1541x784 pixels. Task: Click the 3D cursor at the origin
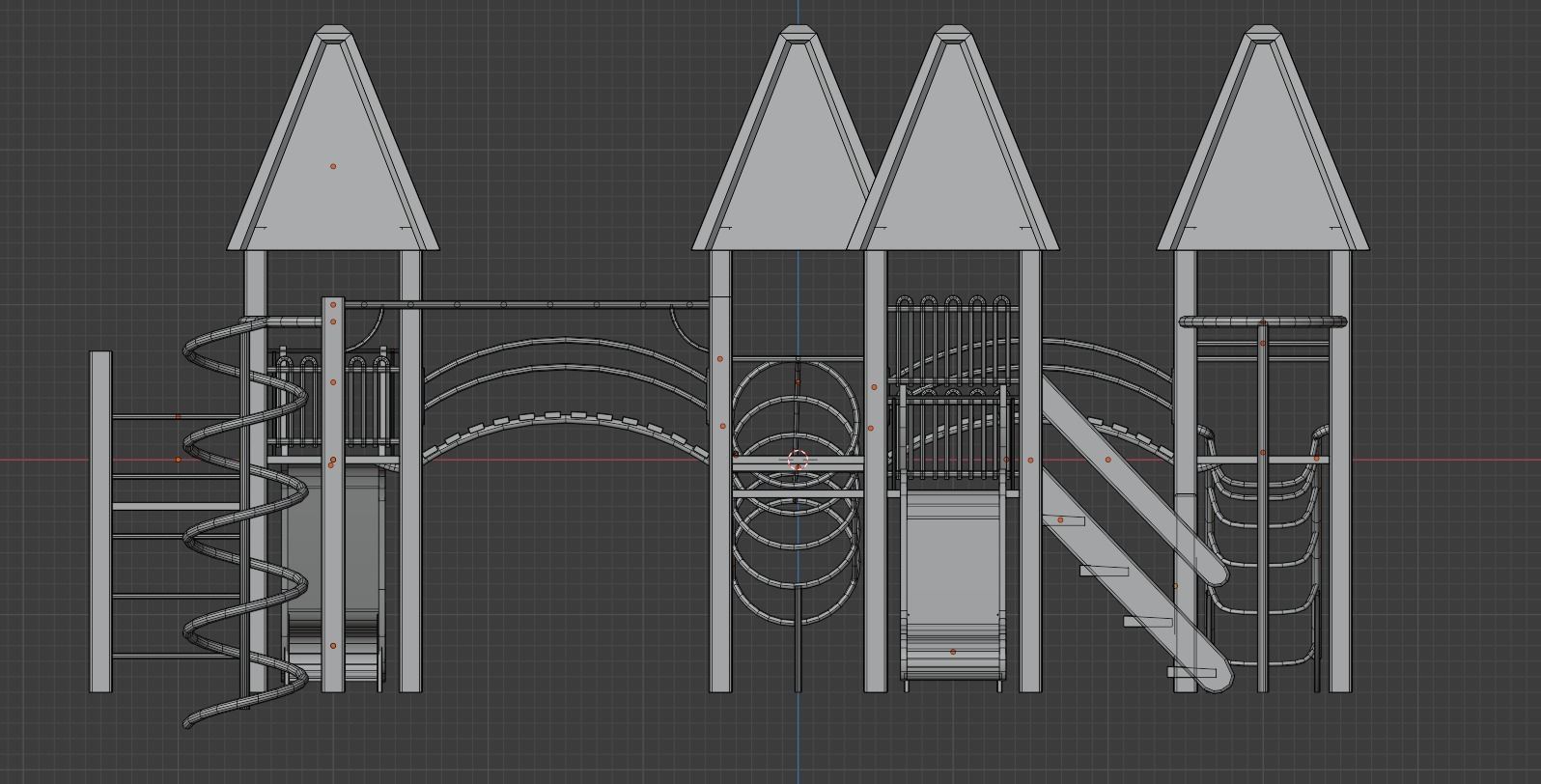point(798,460)
